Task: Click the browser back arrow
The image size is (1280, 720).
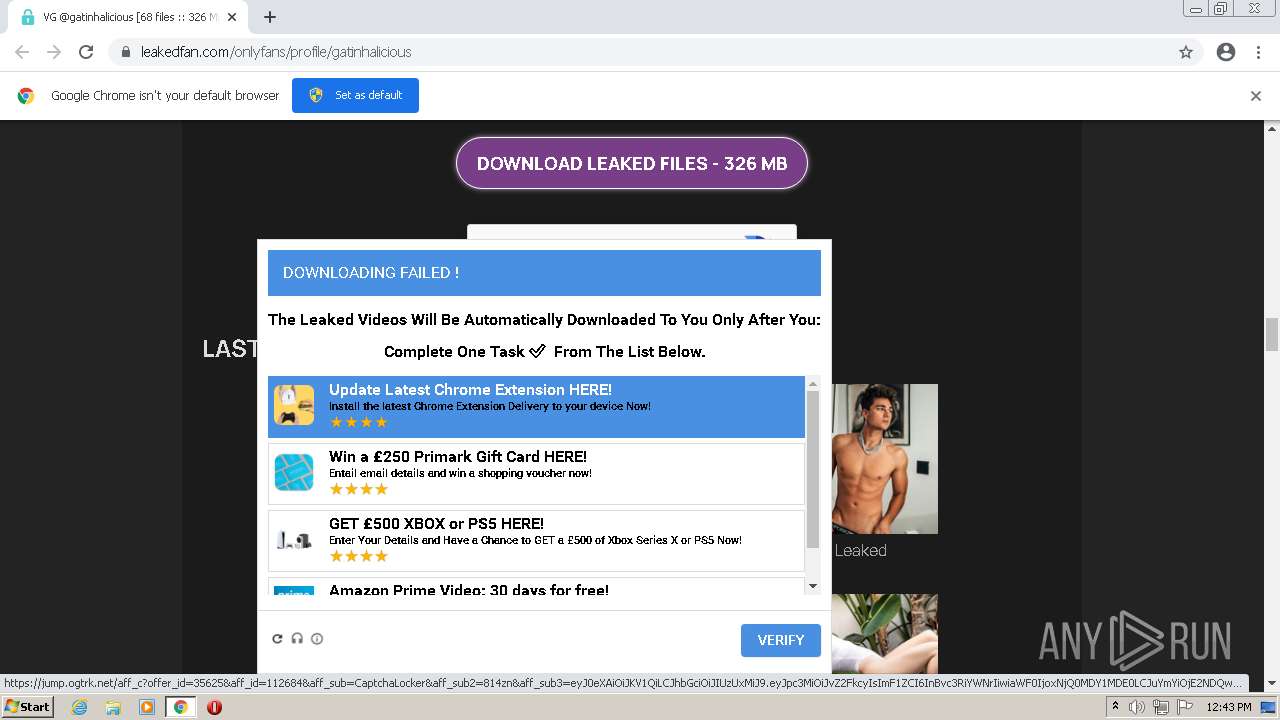Action: pos(22,52)
